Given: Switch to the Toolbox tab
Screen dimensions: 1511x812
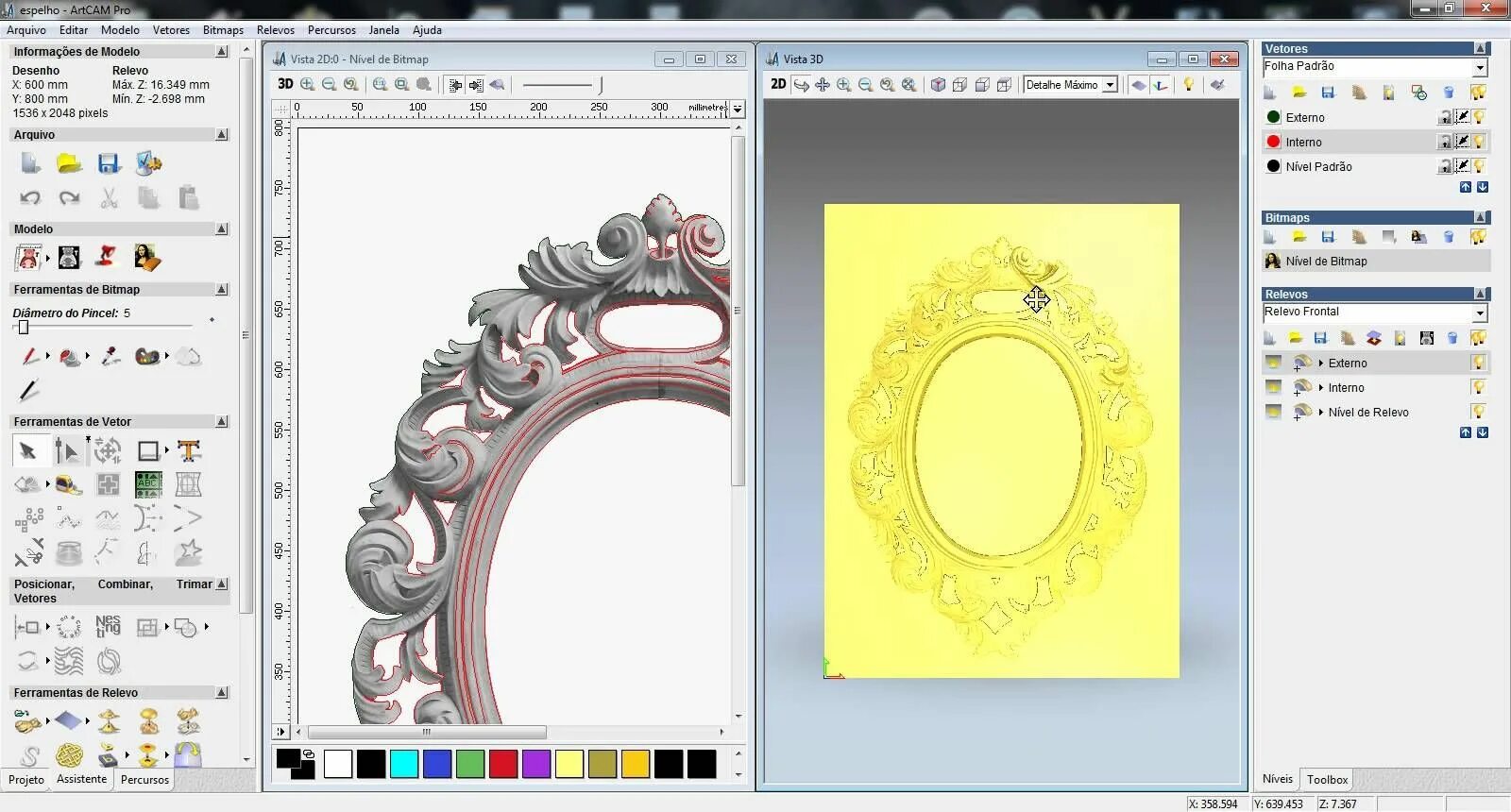Looking at the screenshot, I should (x=1327, y=780).
